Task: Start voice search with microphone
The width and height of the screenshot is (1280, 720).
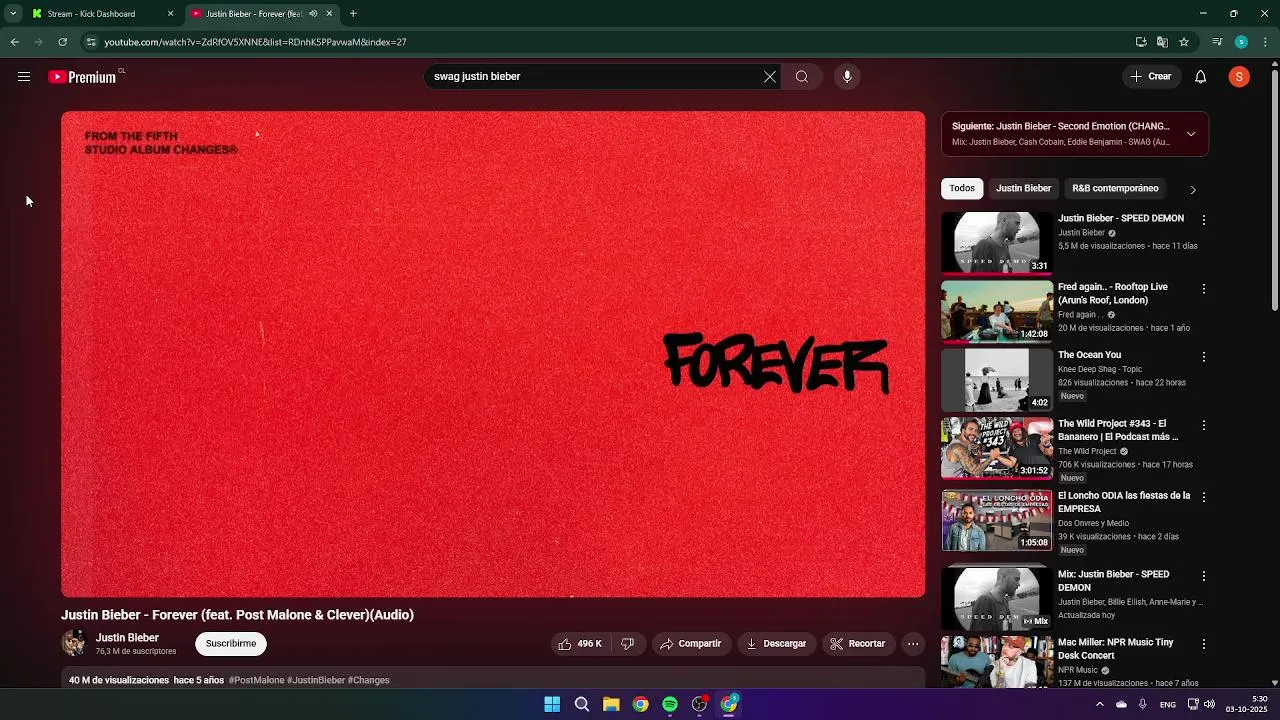Action: point(847,77)
